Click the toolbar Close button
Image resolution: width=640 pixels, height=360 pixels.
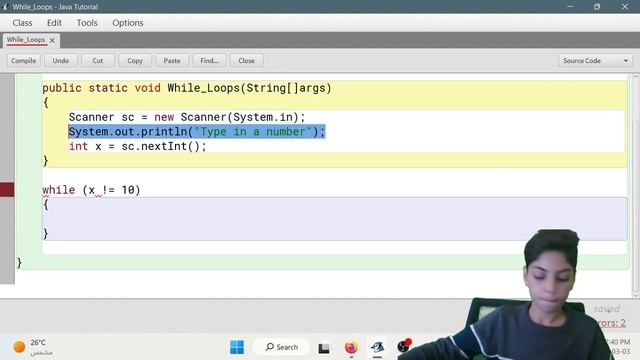(x=247, y=60)
